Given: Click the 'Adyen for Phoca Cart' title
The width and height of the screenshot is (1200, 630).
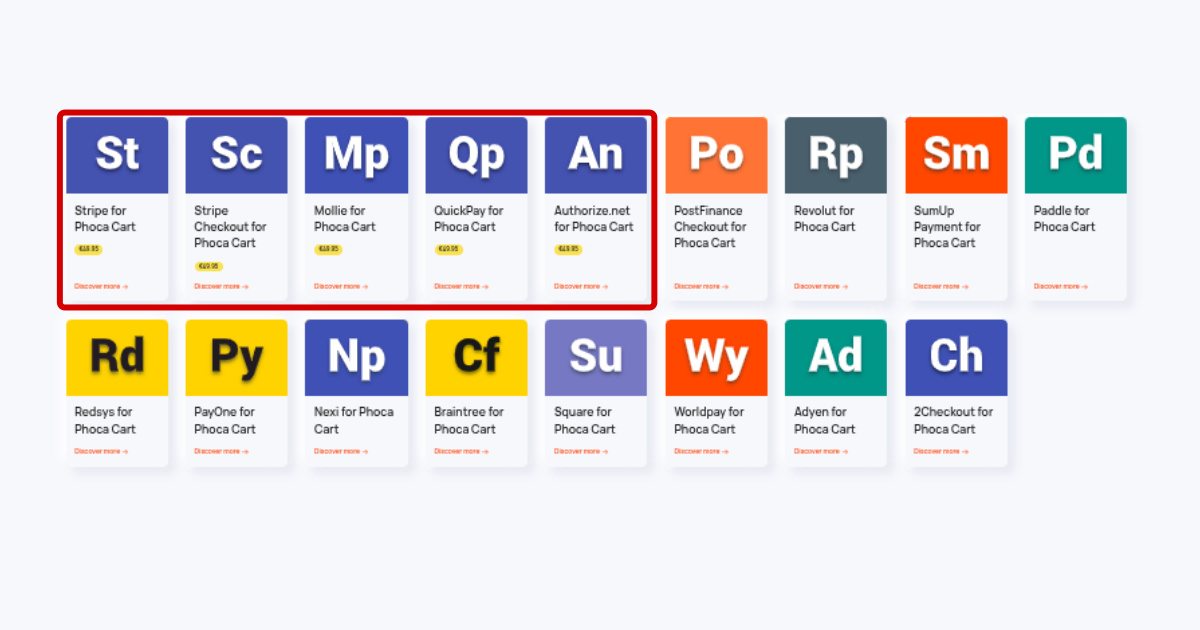Looking at the screenshot, I should click(x=825, y=420).
